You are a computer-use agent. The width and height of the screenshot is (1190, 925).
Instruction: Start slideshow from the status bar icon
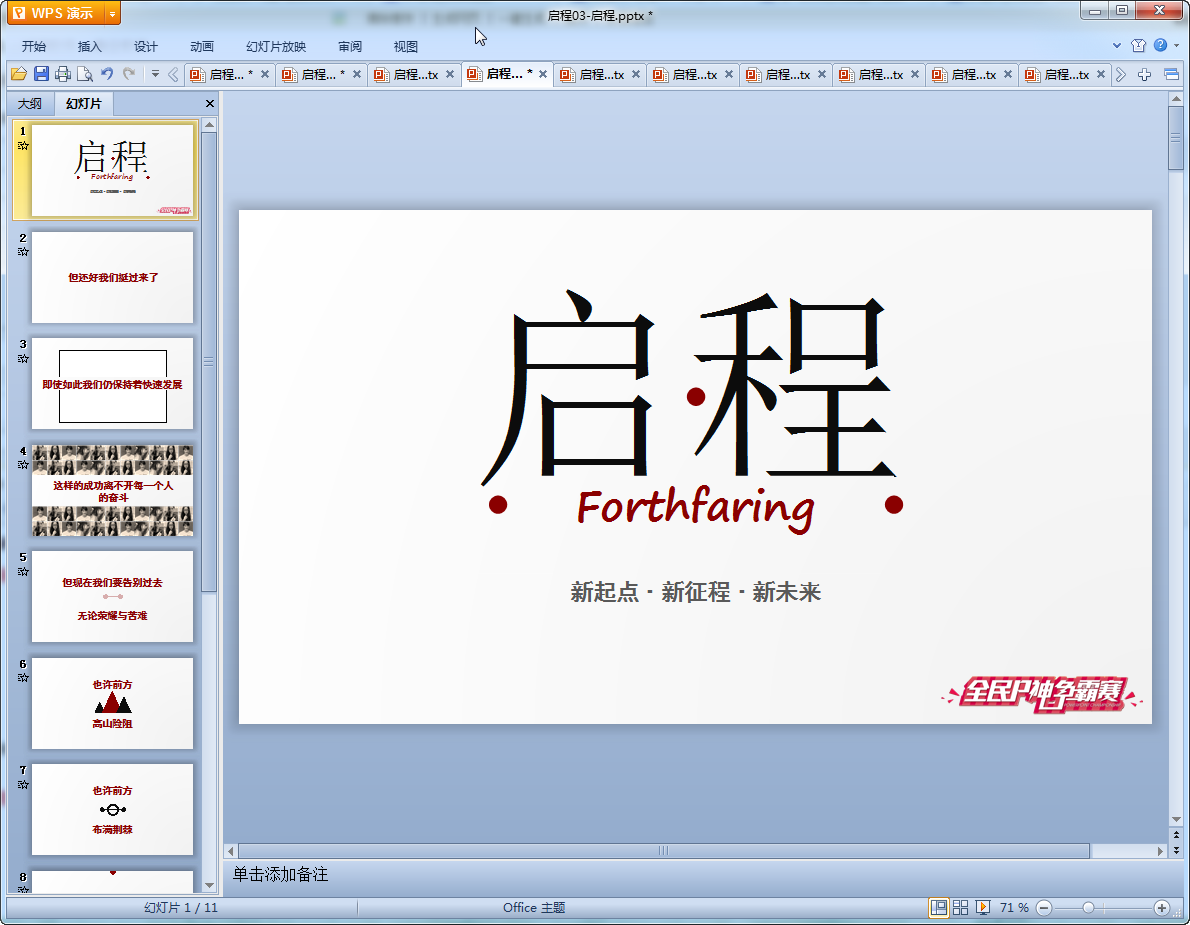pos(983,908)
